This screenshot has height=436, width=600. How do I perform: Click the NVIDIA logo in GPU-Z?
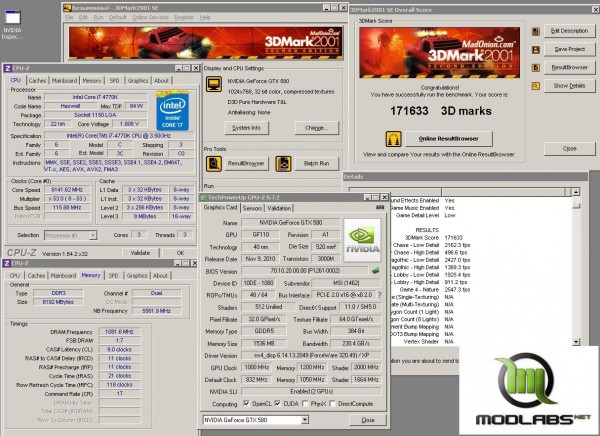pyautogui.click(x=362, y=240)
